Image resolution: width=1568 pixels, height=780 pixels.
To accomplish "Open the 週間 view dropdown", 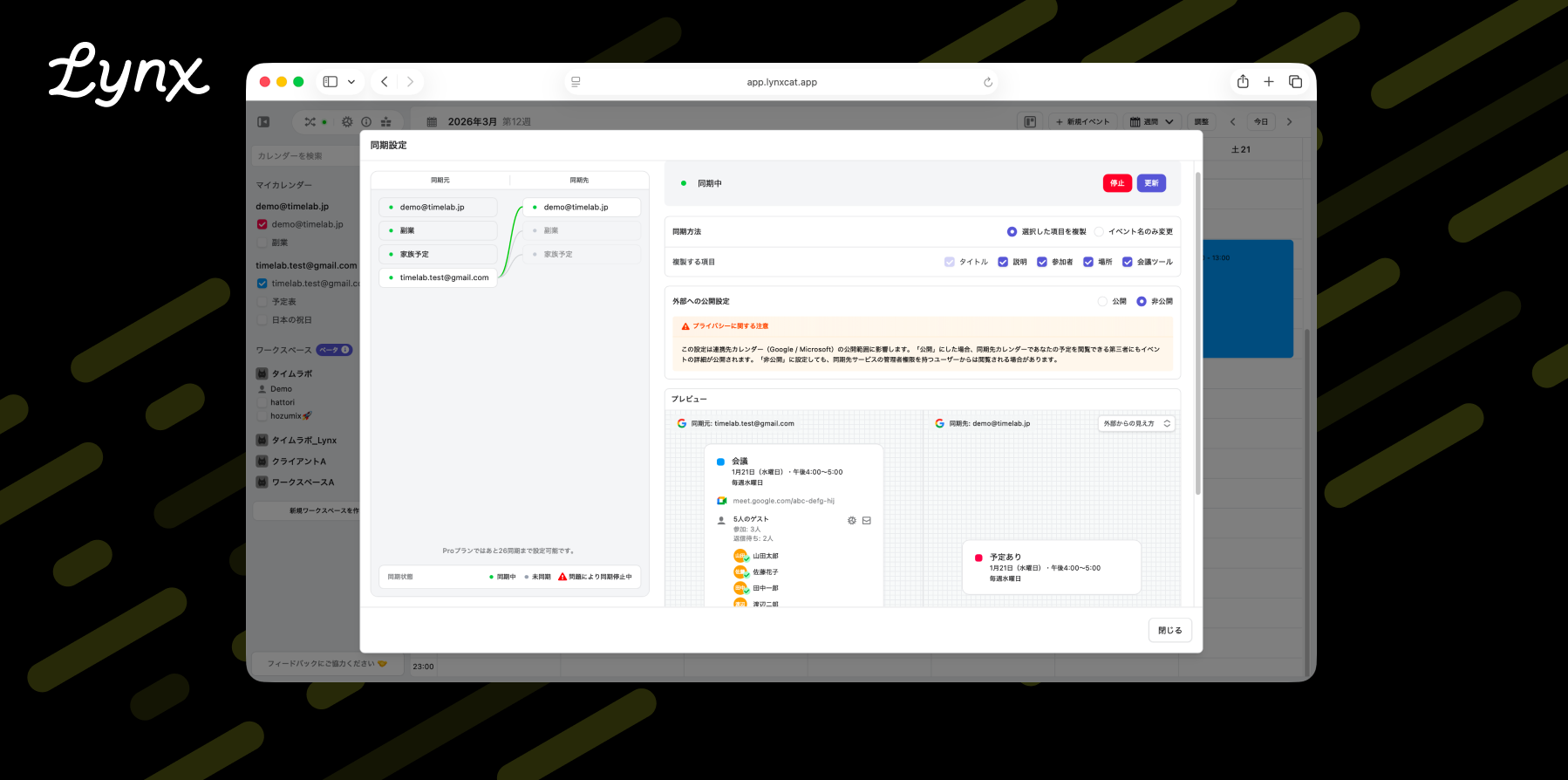I will click(1152, 122).
